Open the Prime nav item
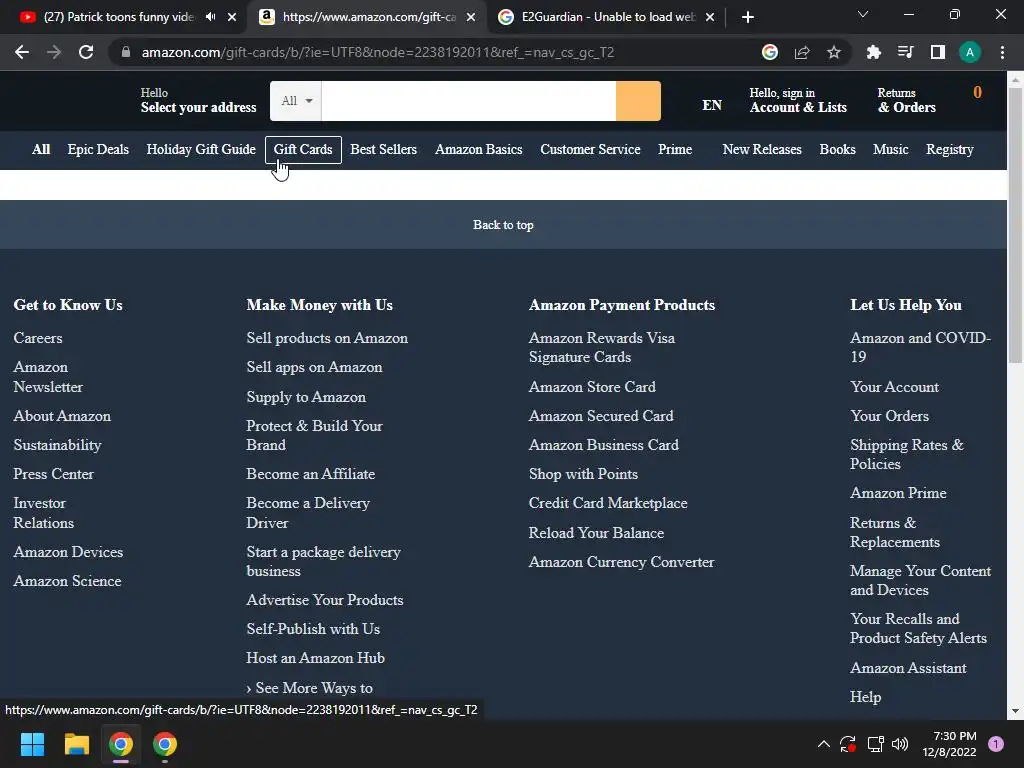 pos(675,150)
